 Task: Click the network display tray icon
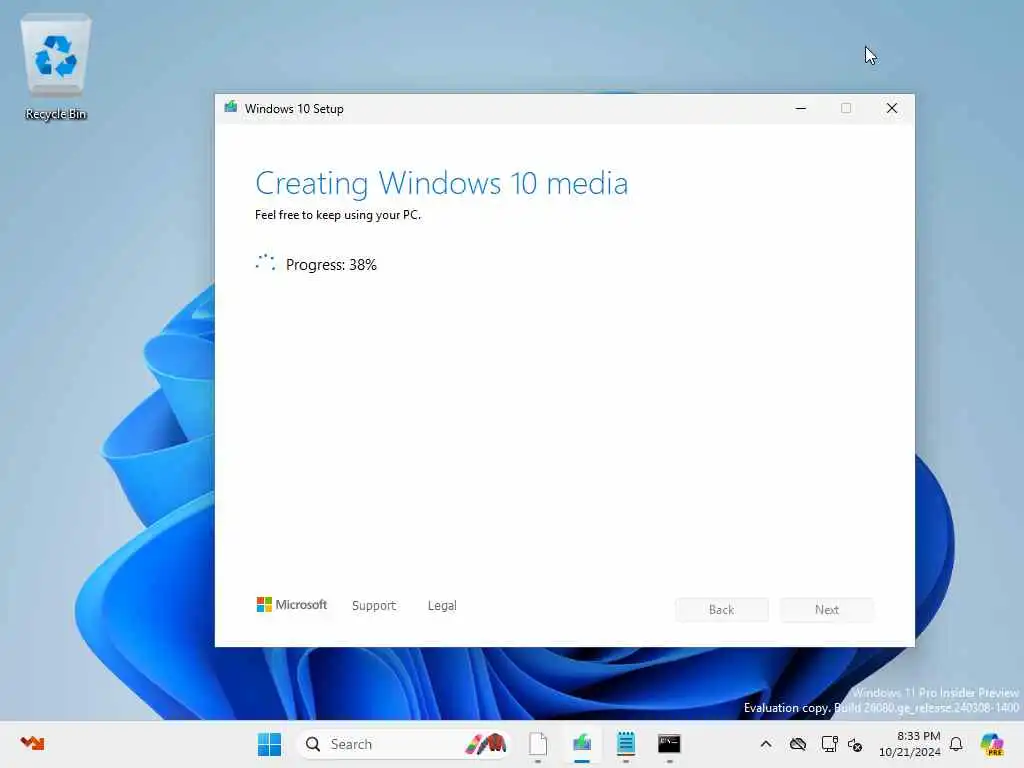pyautogui.click(x=829, y=744)
